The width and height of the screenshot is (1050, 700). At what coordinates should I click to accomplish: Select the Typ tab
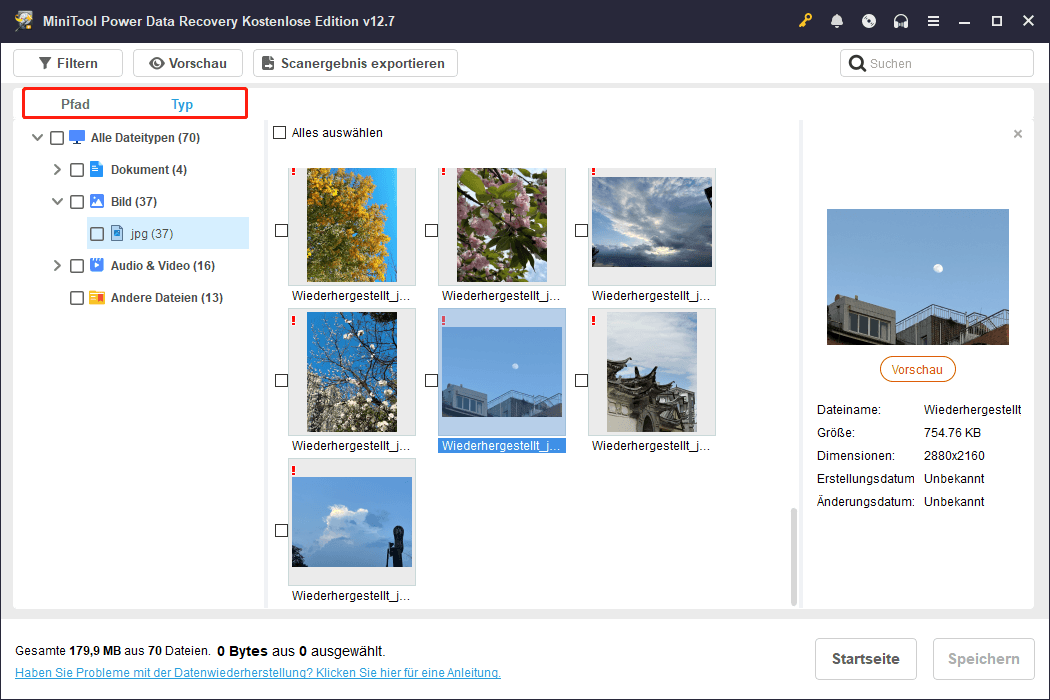click(182, 104)
